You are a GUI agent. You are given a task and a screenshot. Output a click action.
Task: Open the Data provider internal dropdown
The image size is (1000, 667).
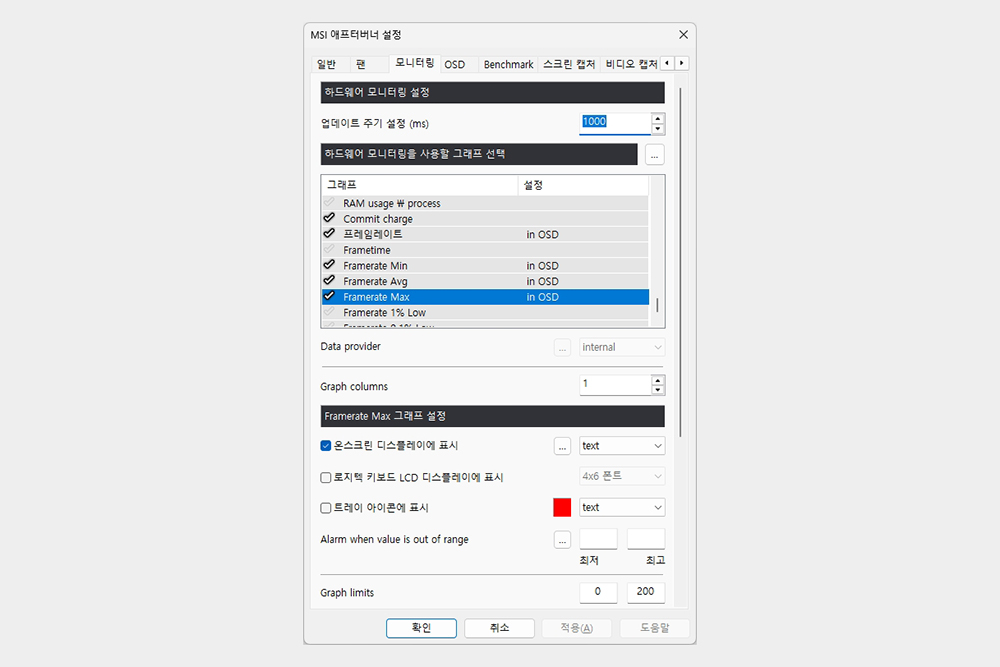[x=622, y=347]
